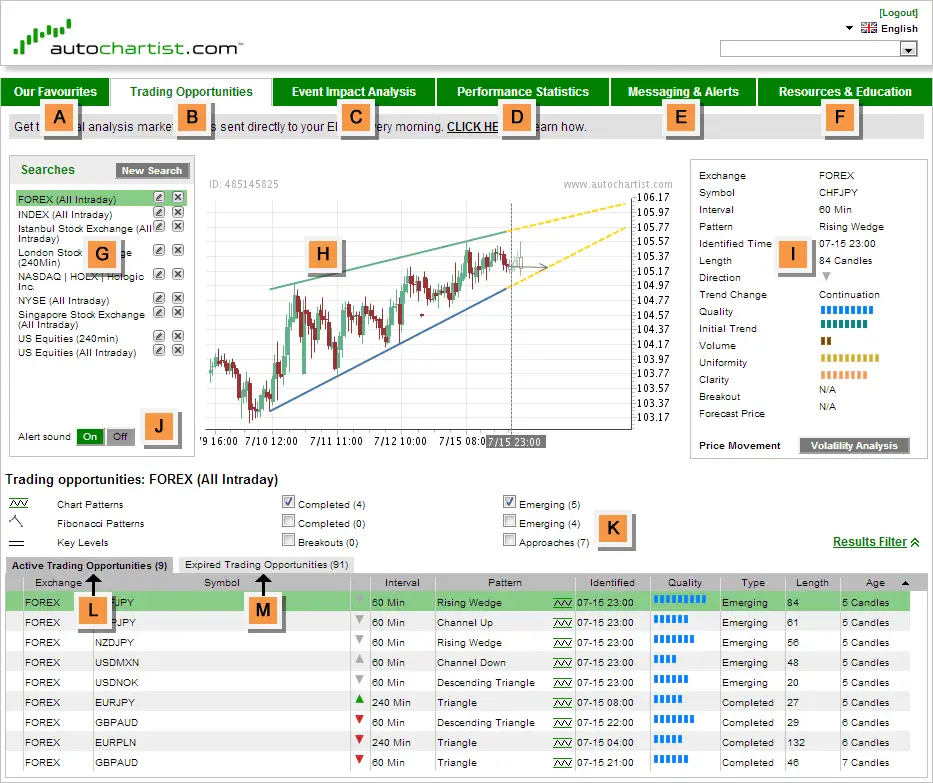Click the autochartist.com logo
The width and height of the screenshot is (933, 783).
pyautogui.click(x=128, y=42)
